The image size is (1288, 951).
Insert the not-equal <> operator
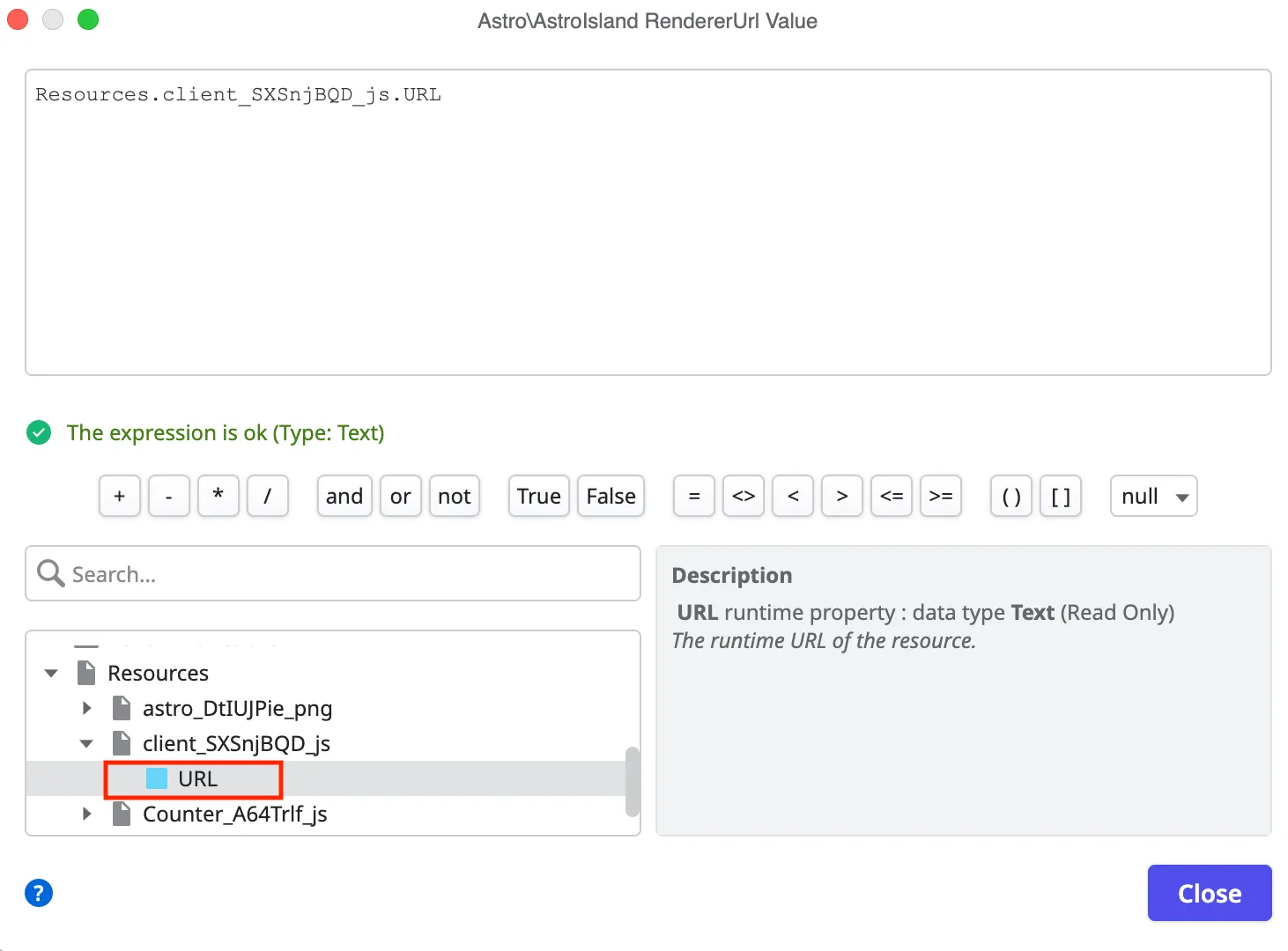click(743, 496)
